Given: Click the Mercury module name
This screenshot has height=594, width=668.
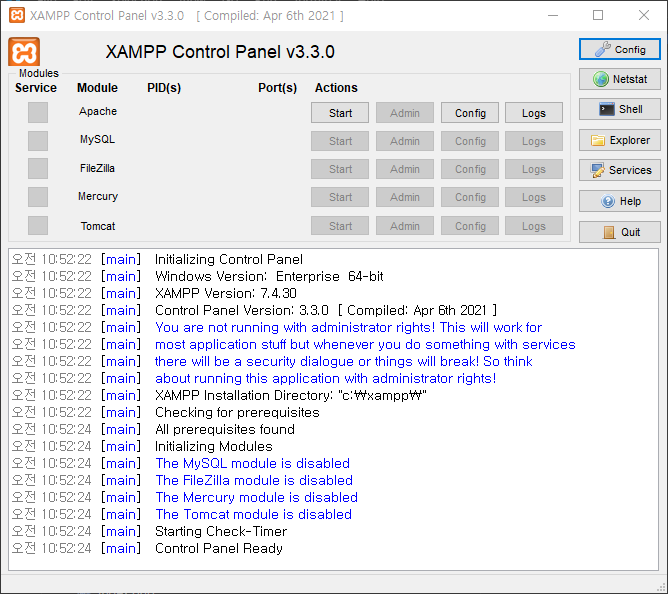Looking at the screenshot, I should click(98, 196).
